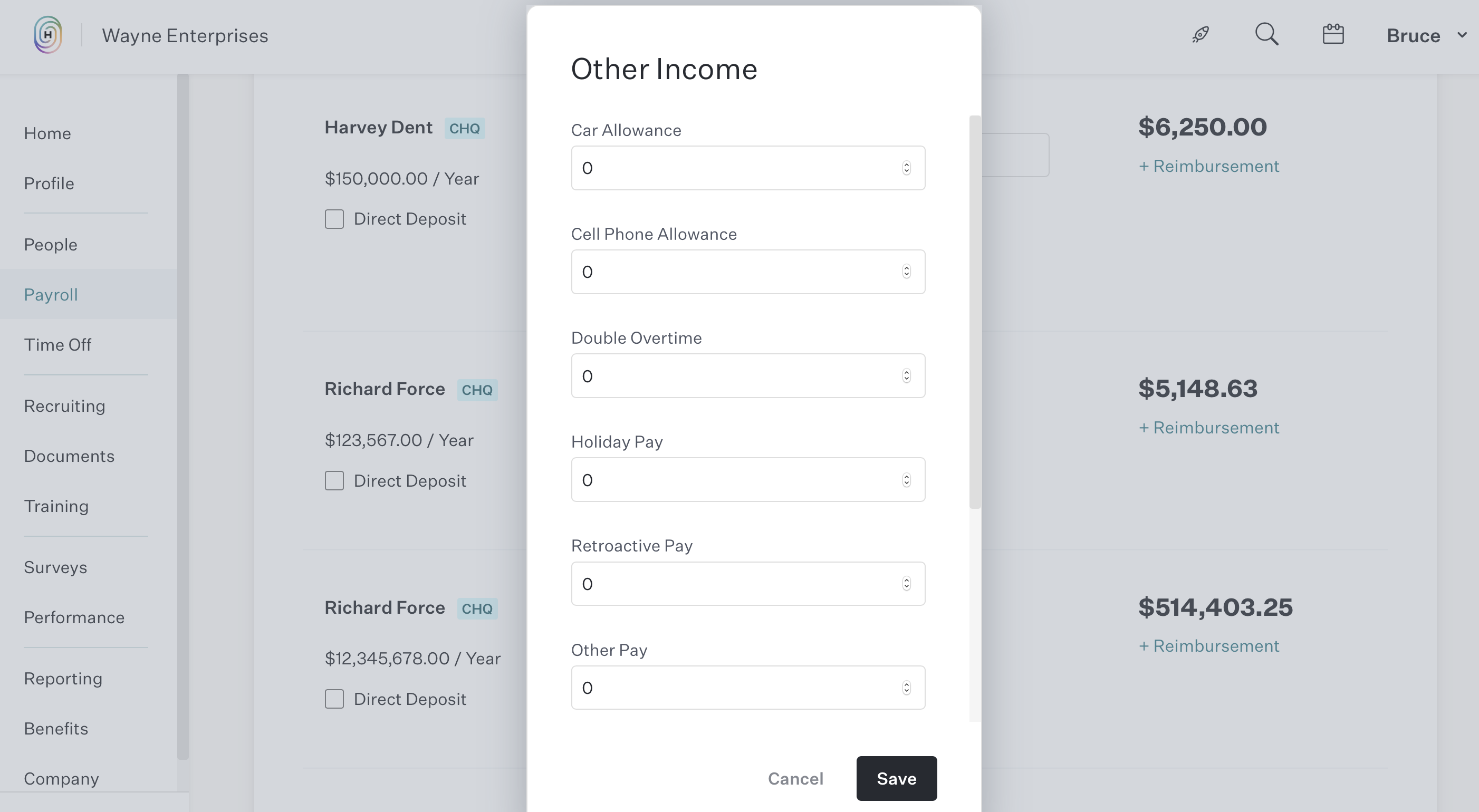Click the Humi logo icon

pos(47,35)
